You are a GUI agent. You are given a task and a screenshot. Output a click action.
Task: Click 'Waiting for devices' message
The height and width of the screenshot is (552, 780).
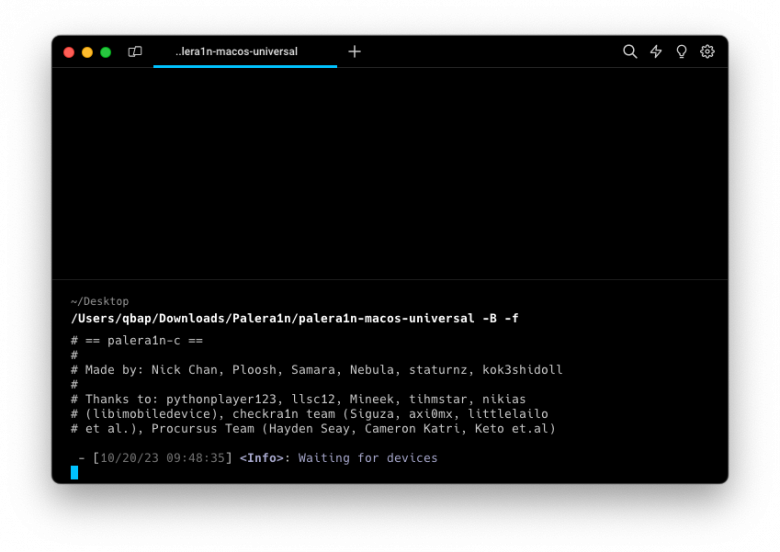pyautogui.click(x=368, y=458)
